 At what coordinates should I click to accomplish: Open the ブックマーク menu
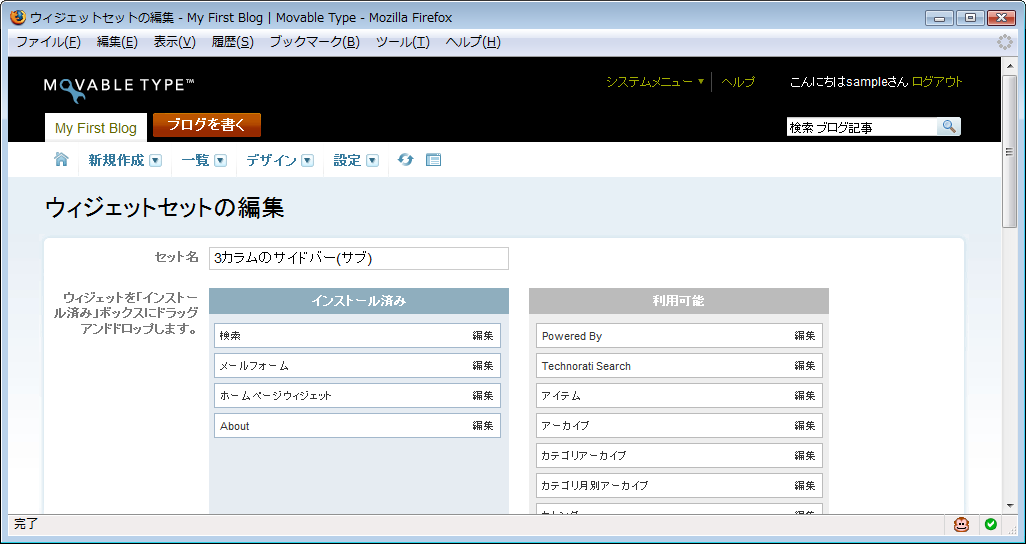(x=314, y=42)
